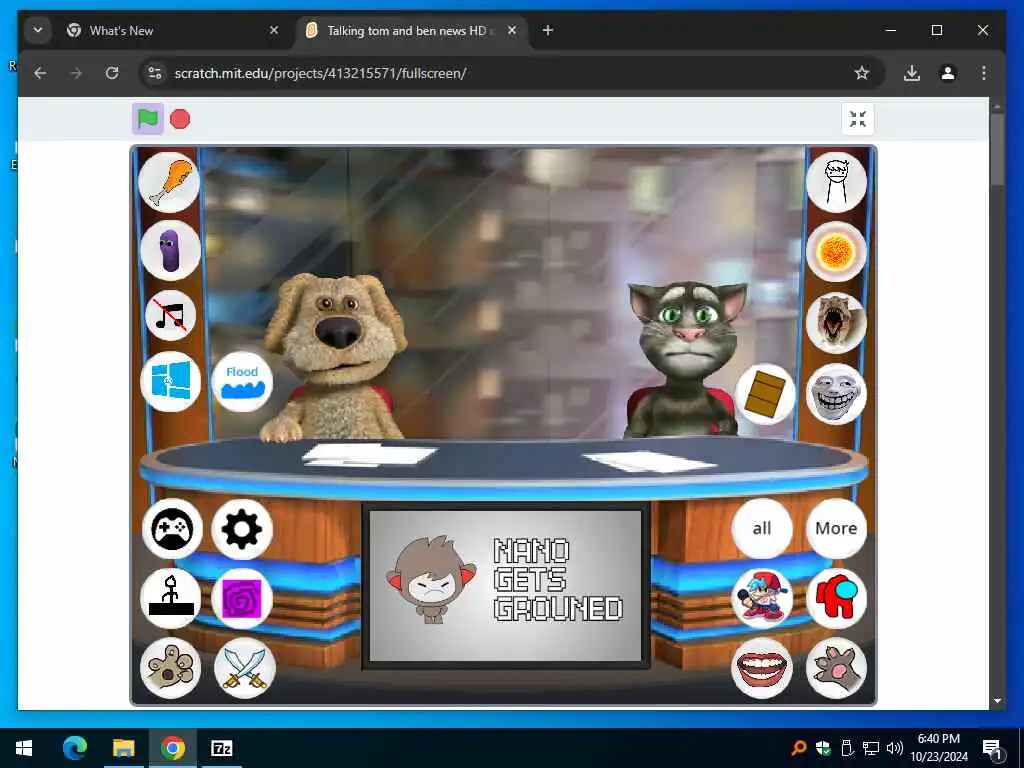Launch Microsoft Edge from taskbar
The width and height of the screenshot is (1024, 768).
[74, 748]
